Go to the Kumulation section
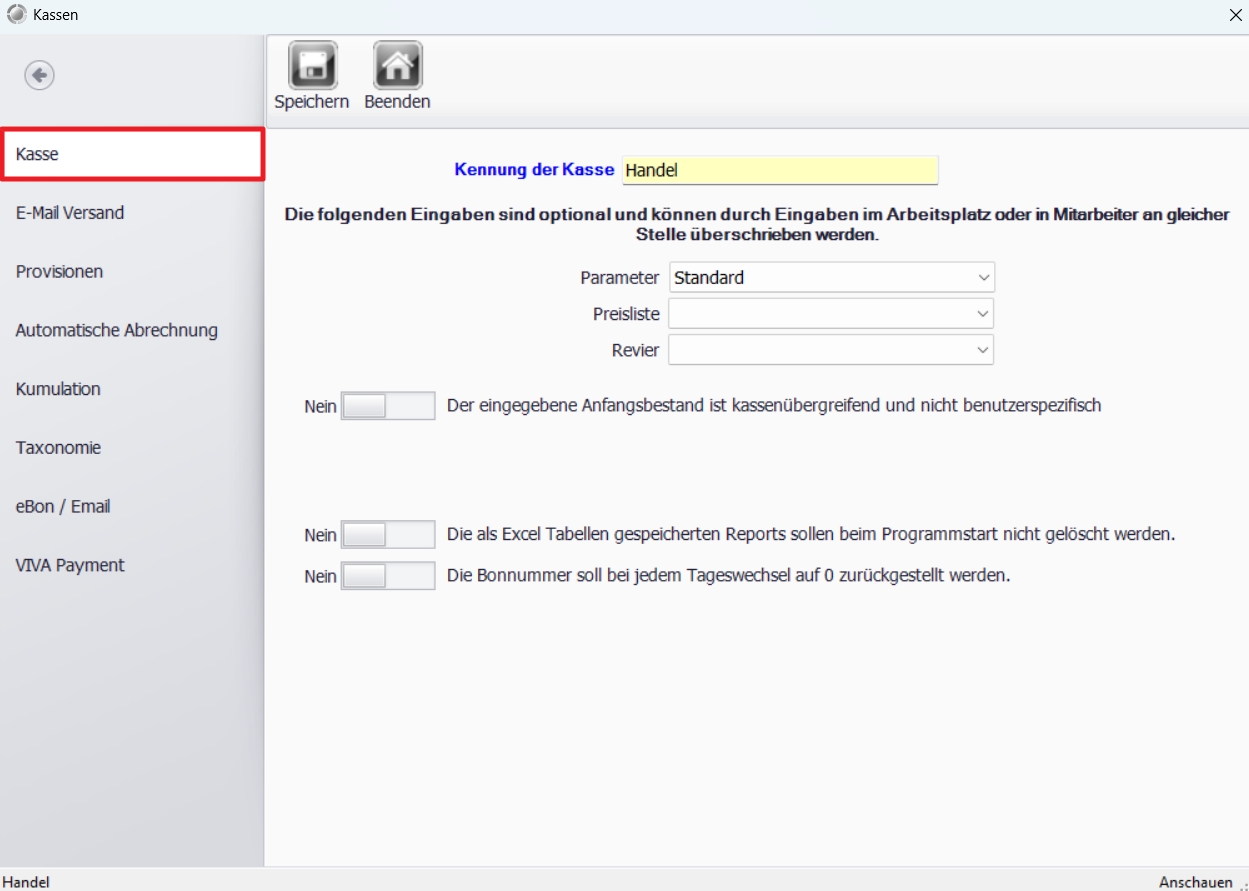 pos(58,389)
